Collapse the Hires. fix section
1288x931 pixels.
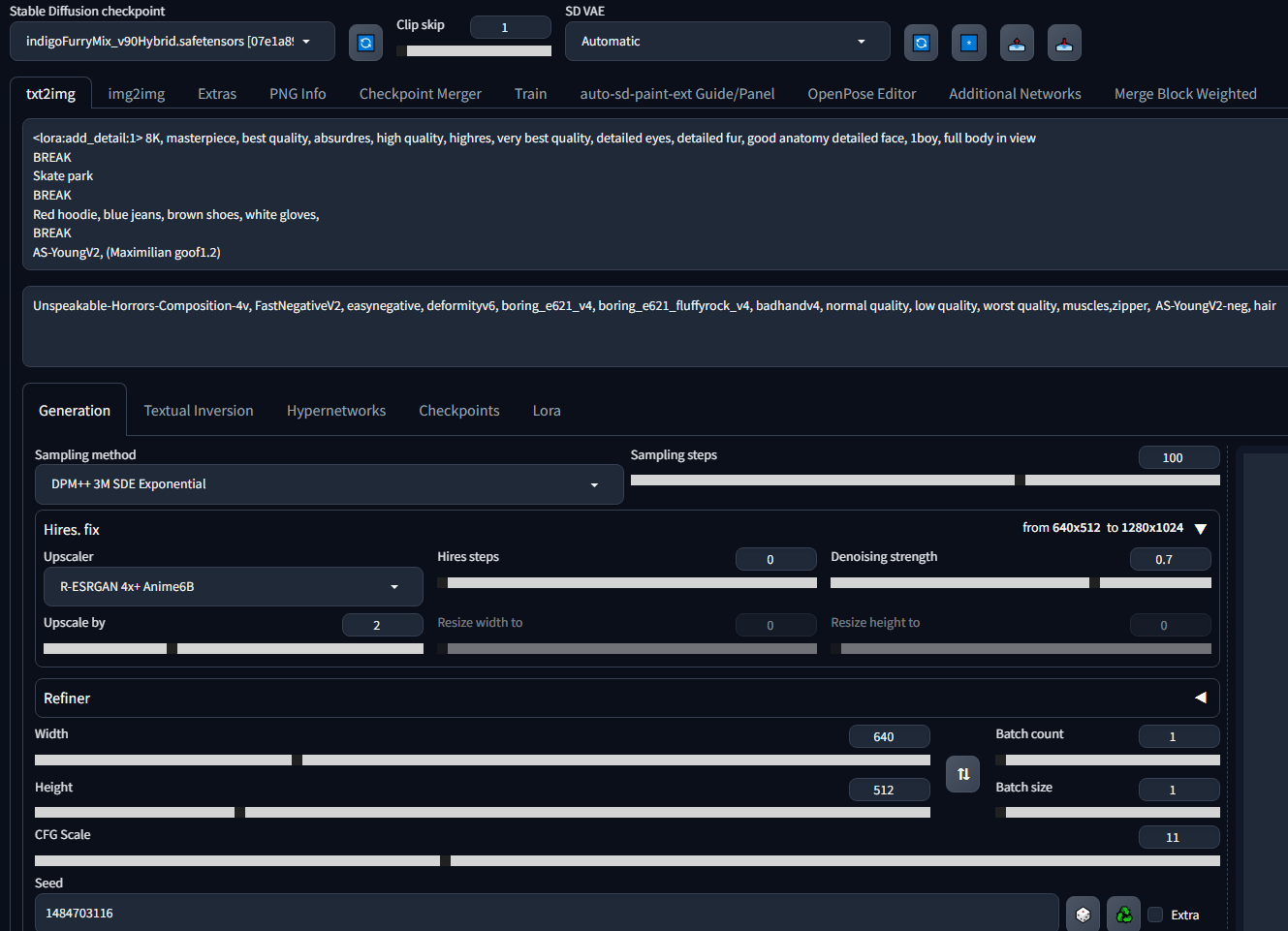click(x=1200, y=529)
